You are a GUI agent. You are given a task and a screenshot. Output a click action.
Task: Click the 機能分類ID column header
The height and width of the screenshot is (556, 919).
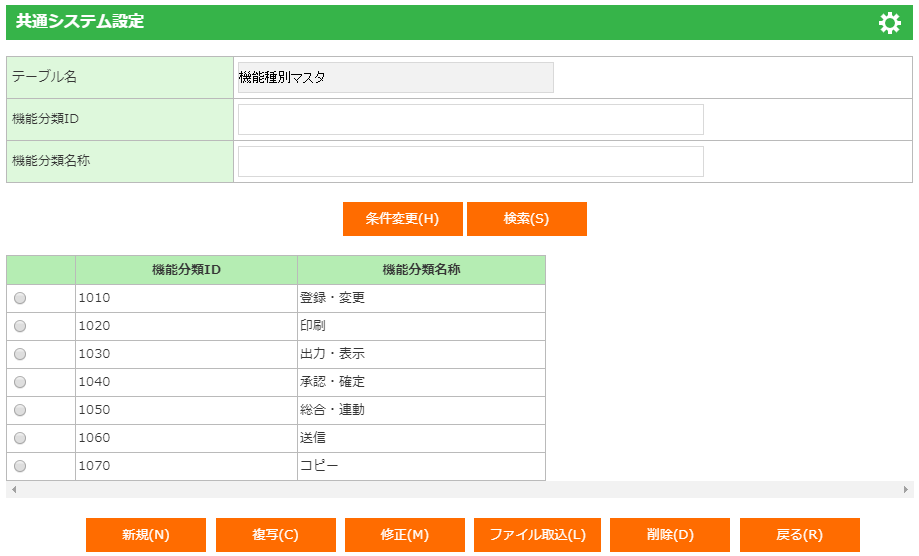pos(186,270)
